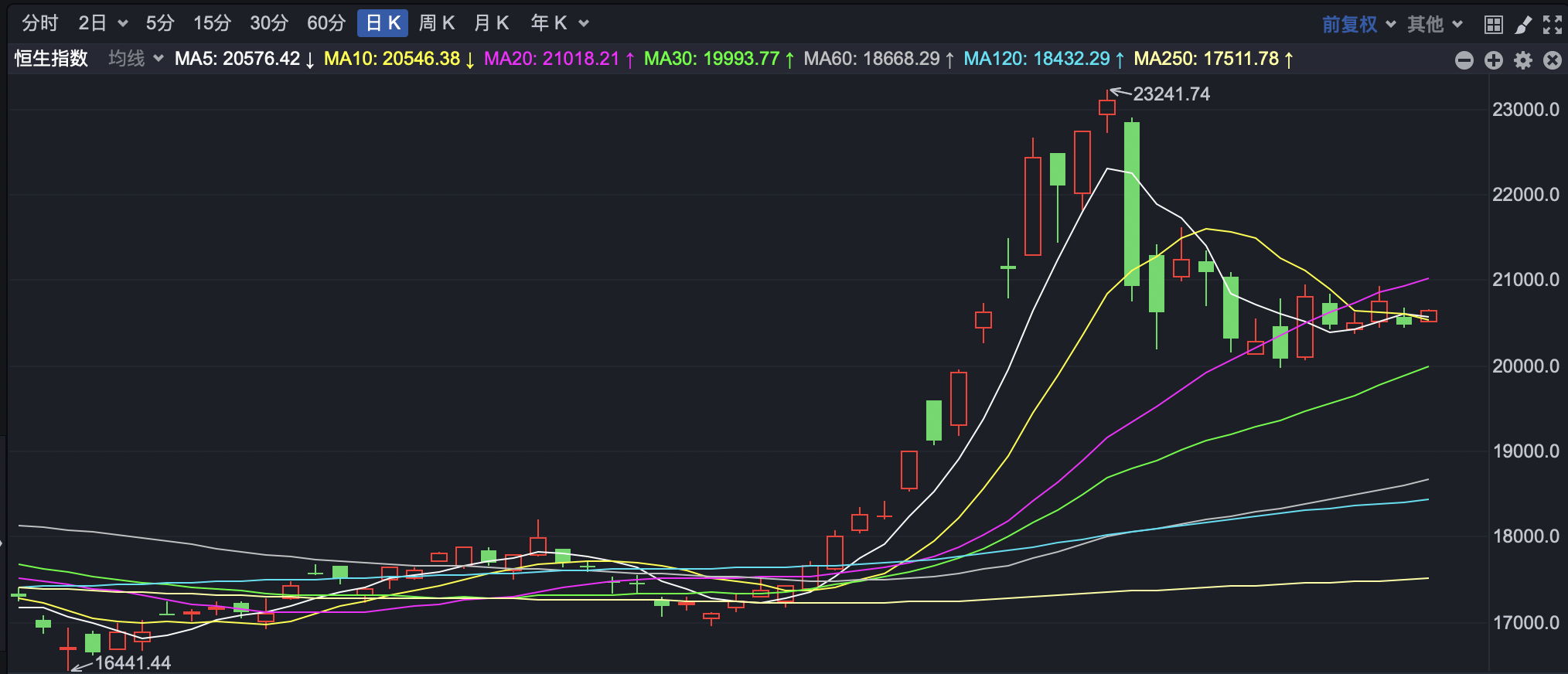Open the 前复权 adjustment dropdown
The width and height of the screenshot is (1568, 674).
pos(1358,25)
